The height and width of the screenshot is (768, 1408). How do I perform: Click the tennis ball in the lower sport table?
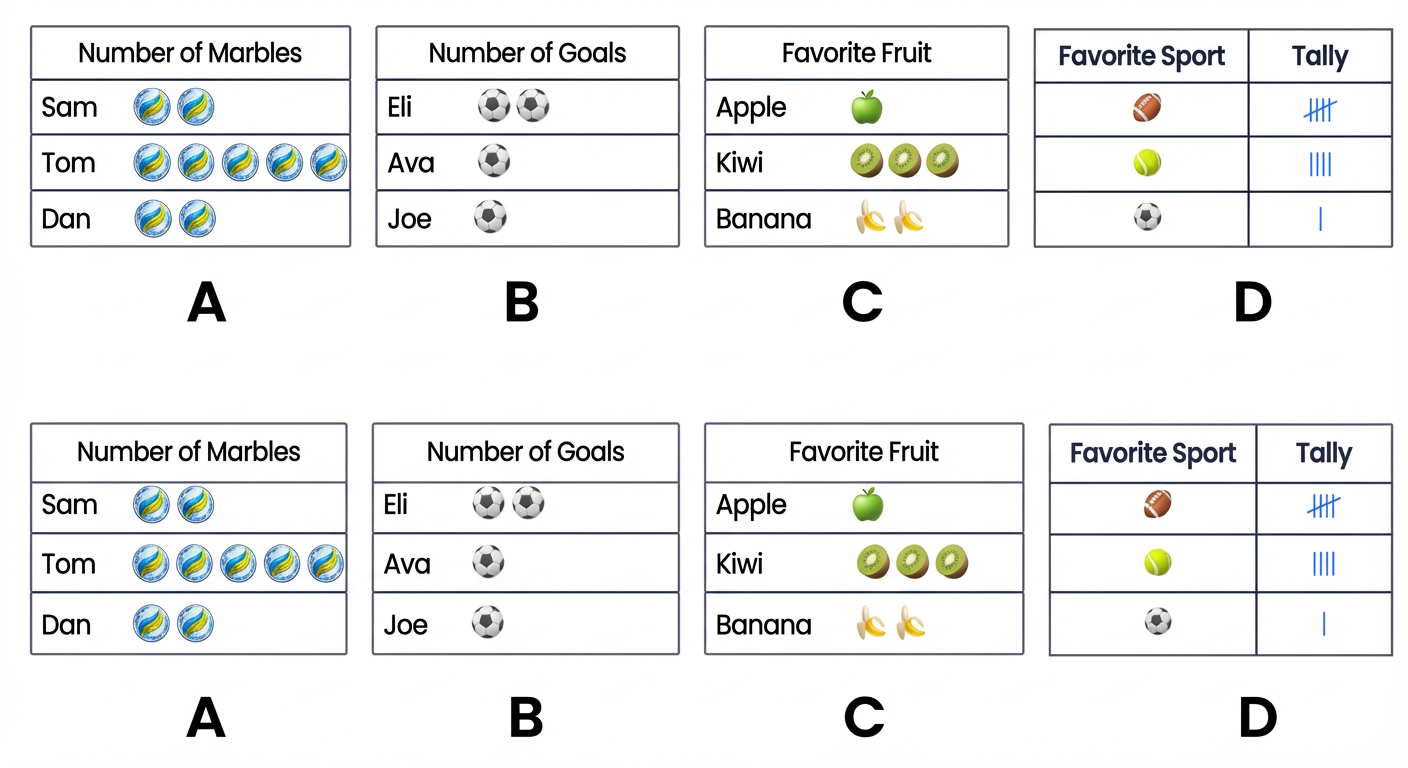click(x=1158, y=564)
